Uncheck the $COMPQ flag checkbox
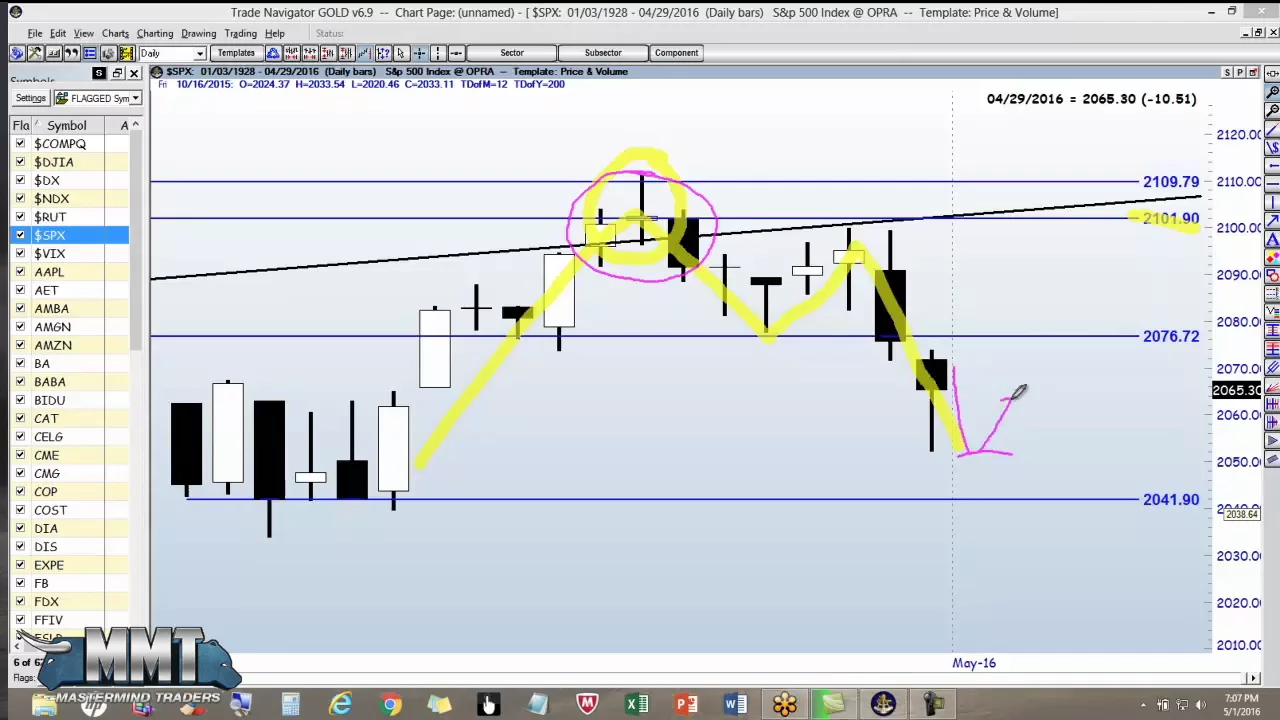Viewport: 1280px width, 720px height. pos(20,144)
